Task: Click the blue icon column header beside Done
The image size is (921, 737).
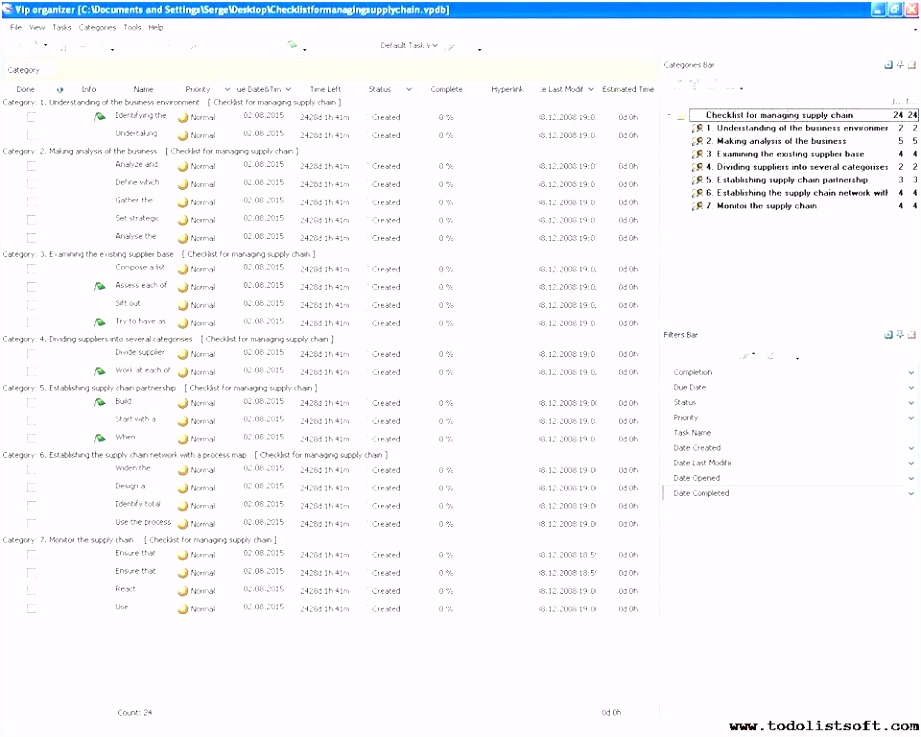Action: point(59,90)
